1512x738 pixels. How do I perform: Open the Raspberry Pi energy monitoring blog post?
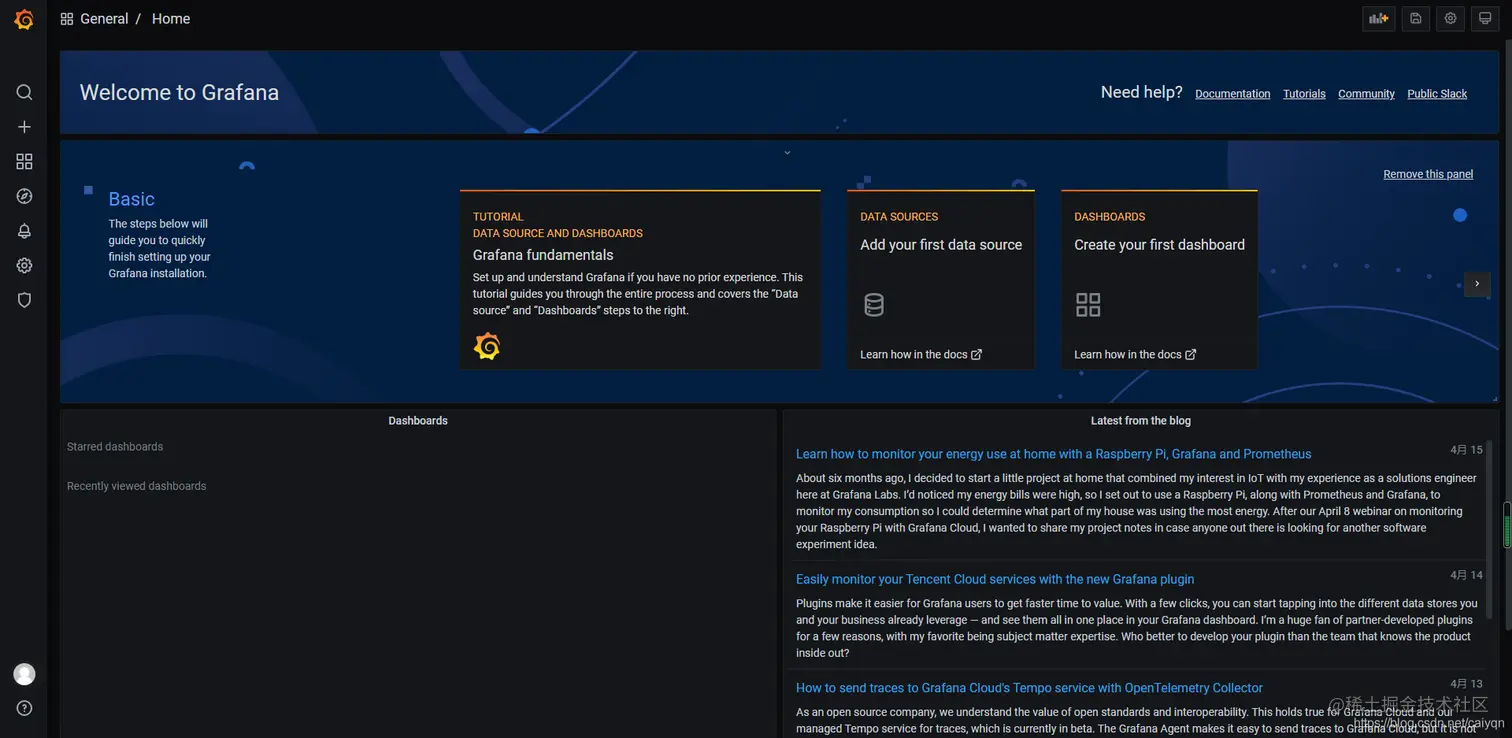point(1053,454)
